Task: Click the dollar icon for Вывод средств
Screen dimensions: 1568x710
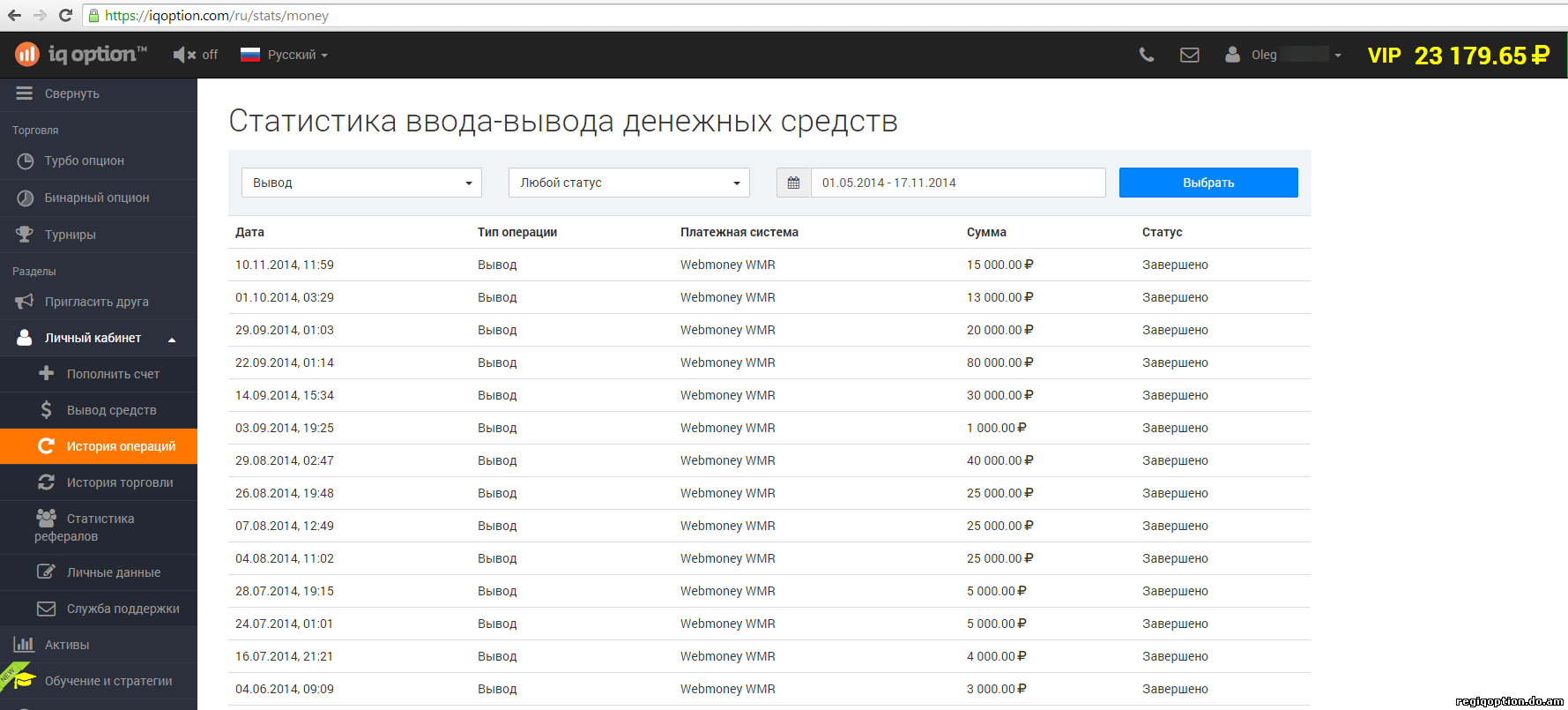Action: 46,410
